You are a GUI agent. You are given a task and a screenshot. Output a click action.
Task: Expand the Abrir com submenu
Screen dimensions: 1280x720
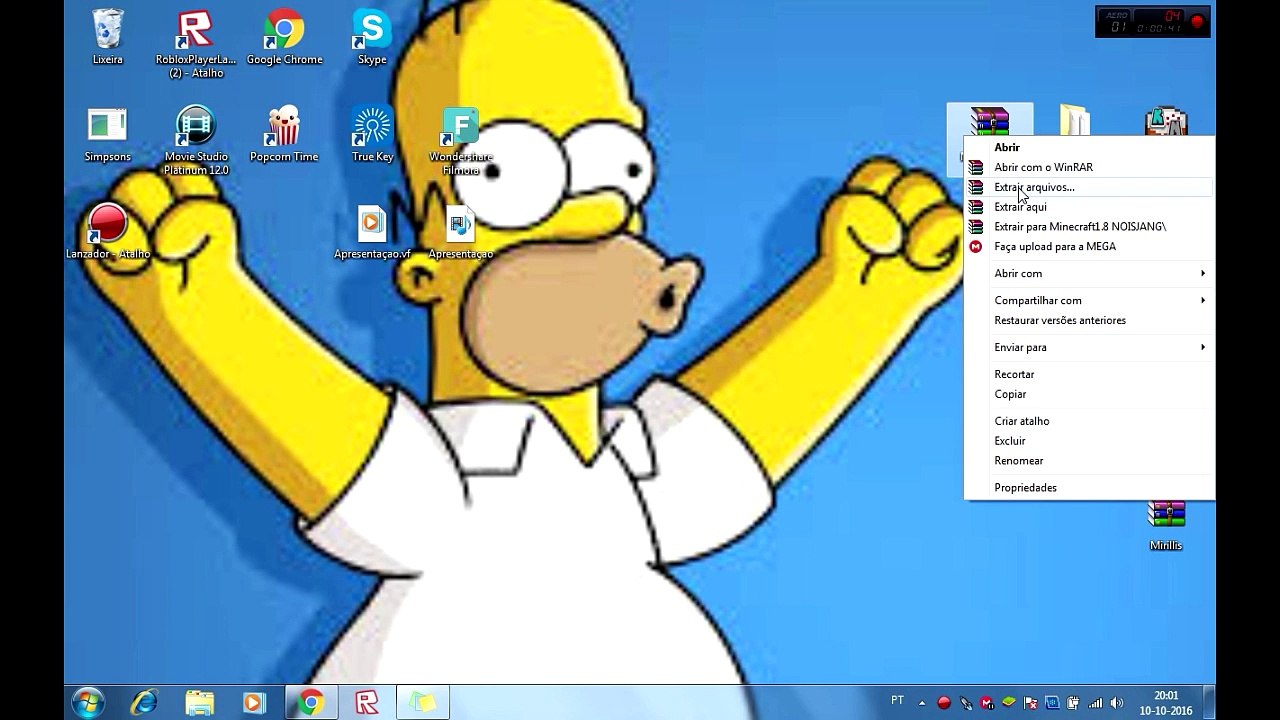[1089, 273]
